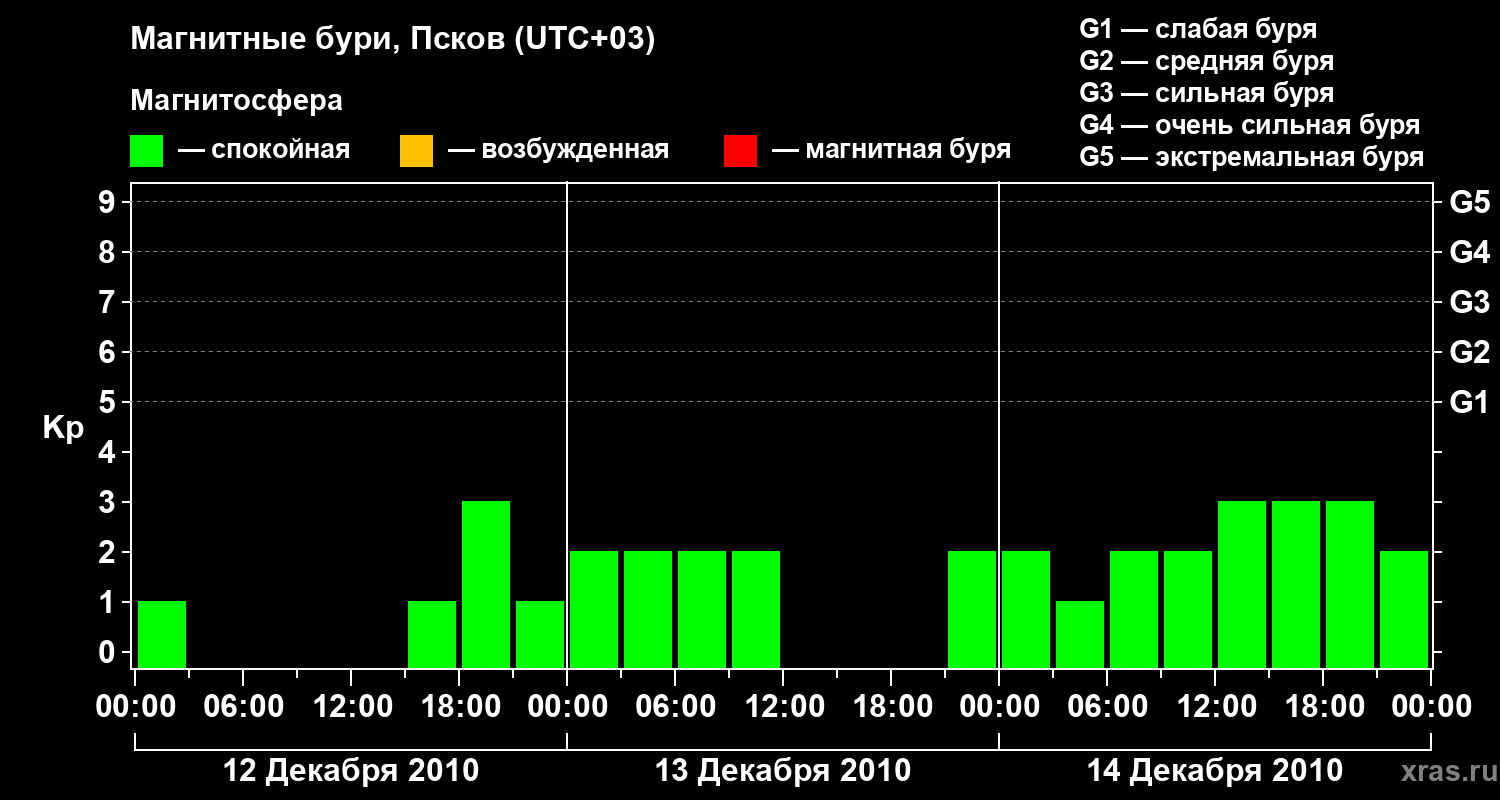The width and height of the screenshot is (1500, 800).
Task: Select the Kp 1 bar at 03:00 on 14 December
Action: click(1080, 634)
